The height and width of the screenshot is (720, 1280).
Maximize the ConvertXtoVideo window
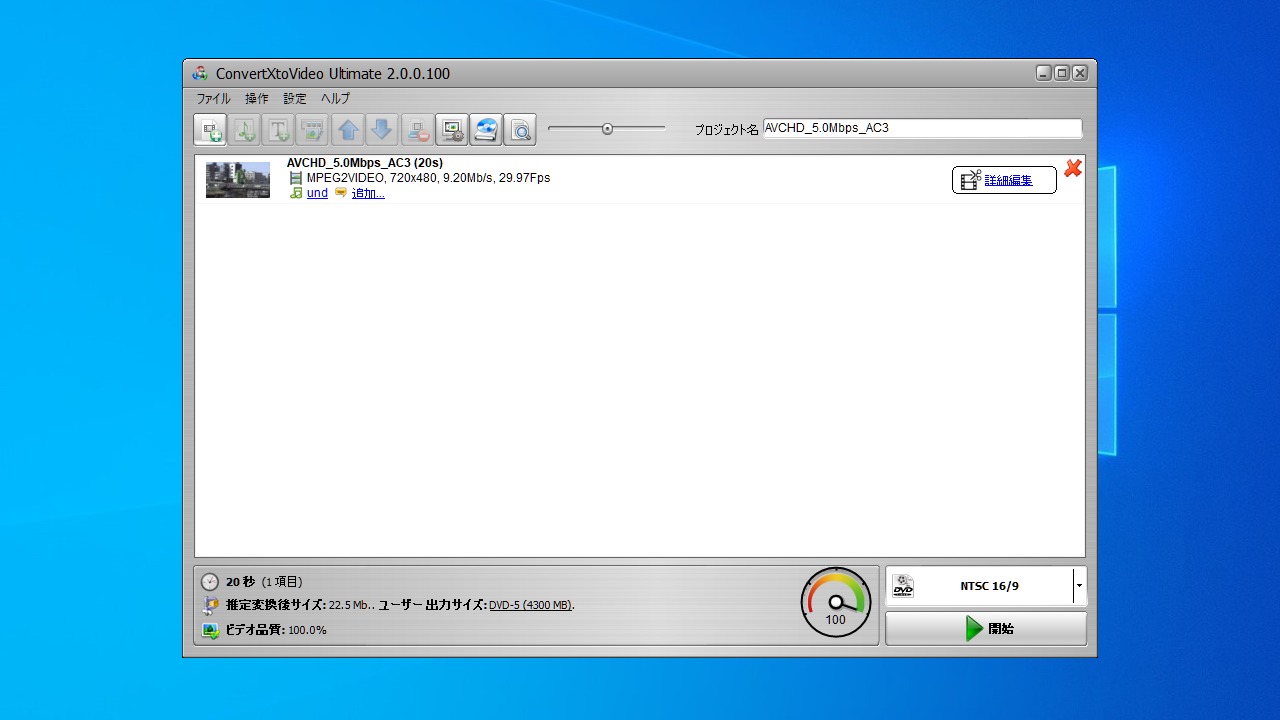tap(1062, 73)
